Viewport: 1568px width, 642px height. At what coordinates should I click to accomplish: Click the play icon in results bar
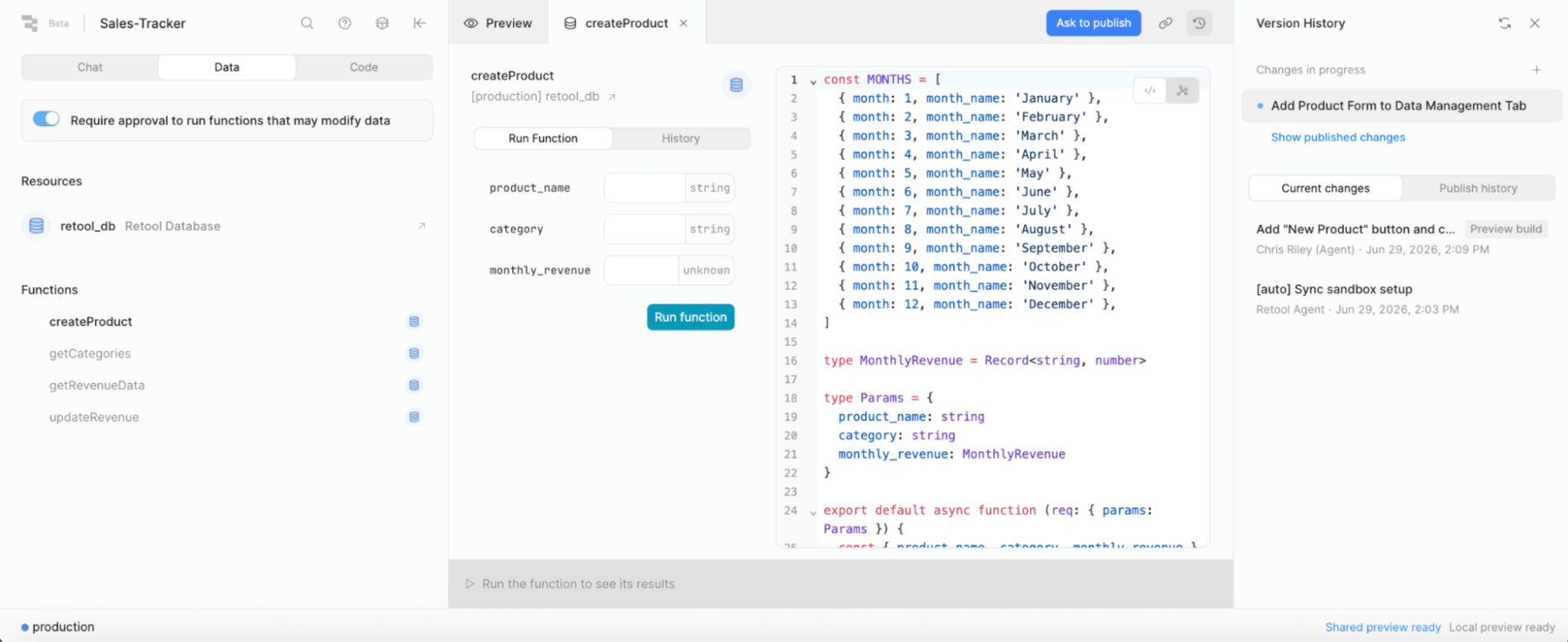470,584
